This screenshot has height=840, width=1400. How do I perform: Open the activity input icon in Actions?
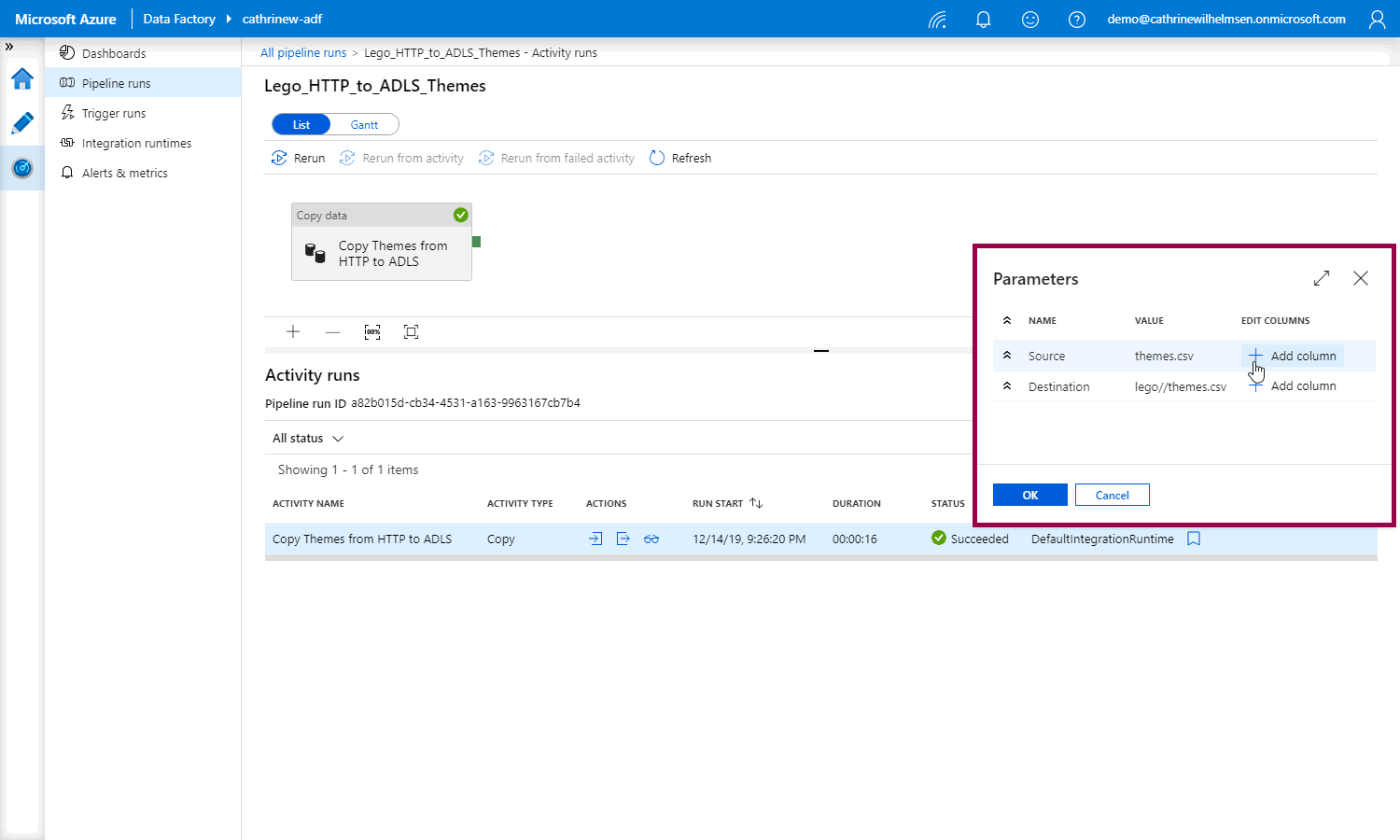coord(595,539)
